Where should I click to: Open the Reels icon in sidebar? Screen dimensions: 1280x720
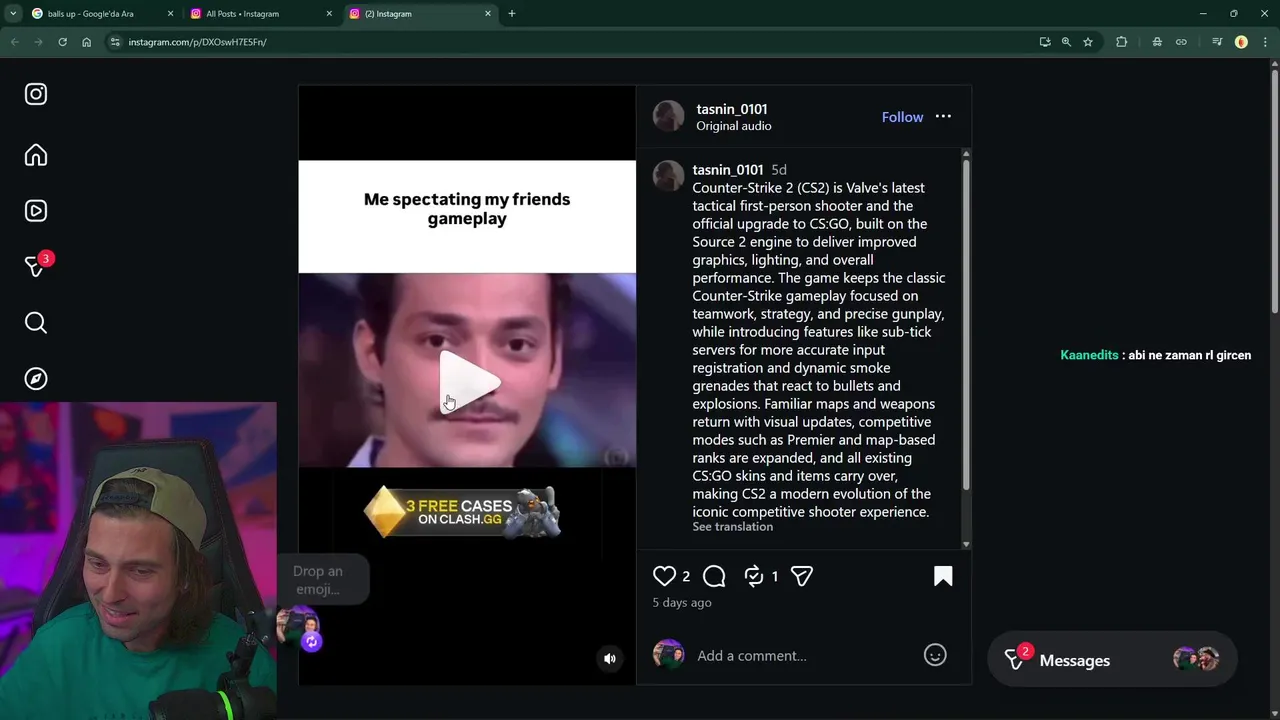click(36, 211)
